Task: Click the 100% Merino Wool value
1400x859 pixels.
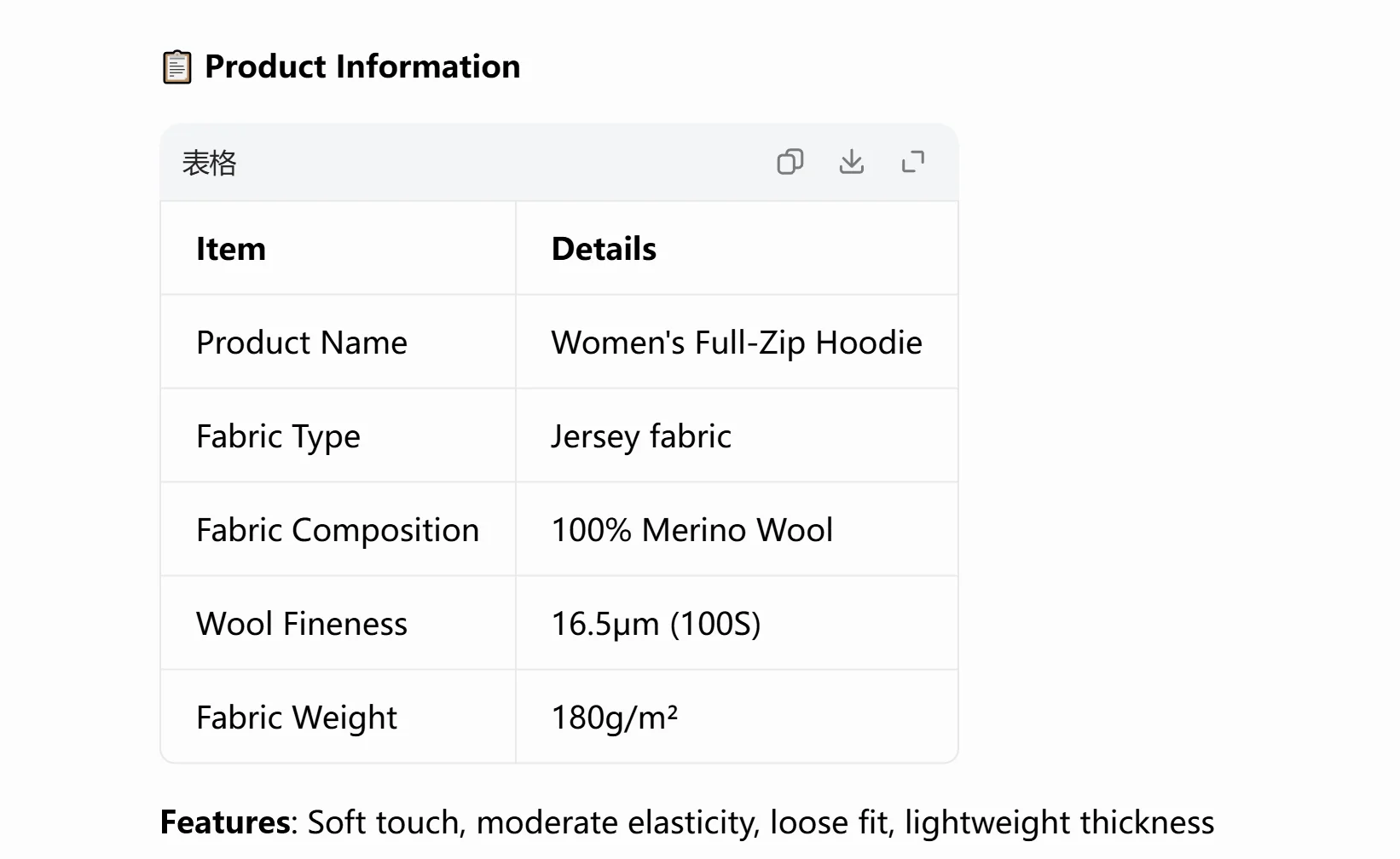Action: click(692, 530)
